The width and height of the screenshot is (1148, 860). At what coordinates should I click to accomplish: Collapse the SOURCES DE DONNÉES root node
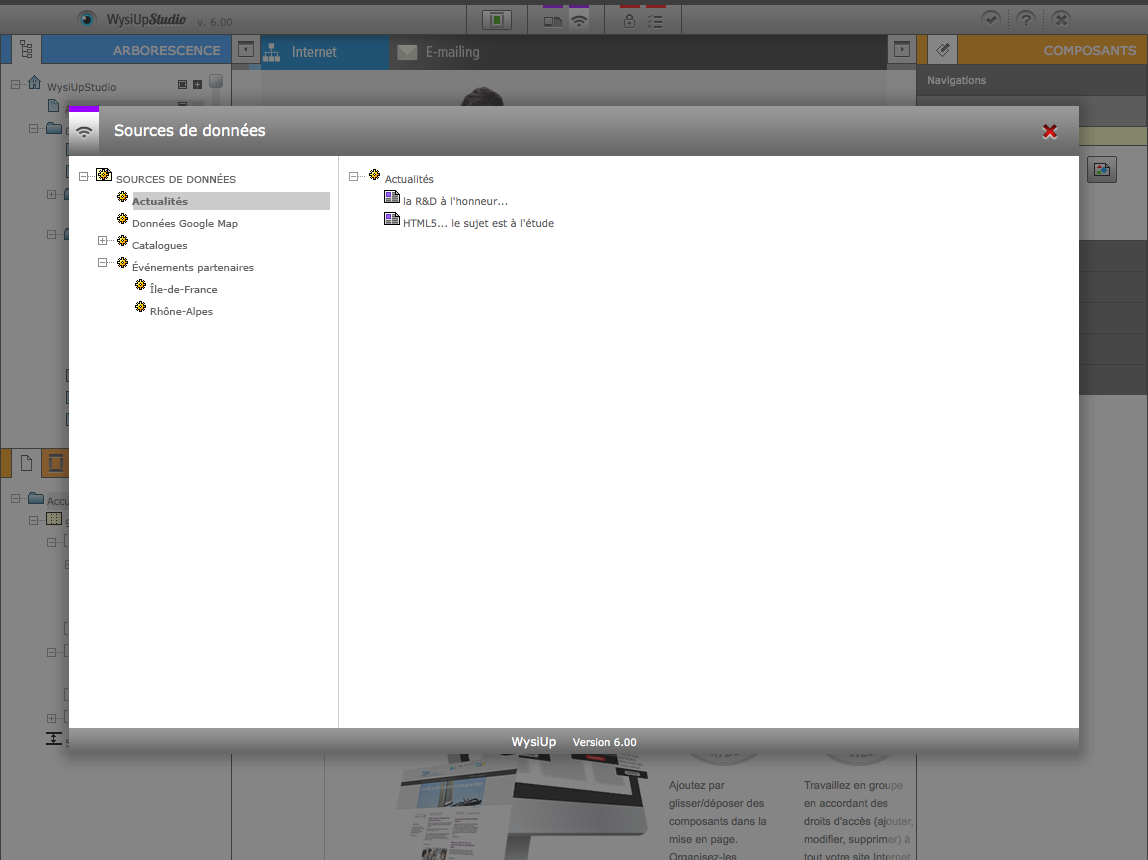[84, 176]
